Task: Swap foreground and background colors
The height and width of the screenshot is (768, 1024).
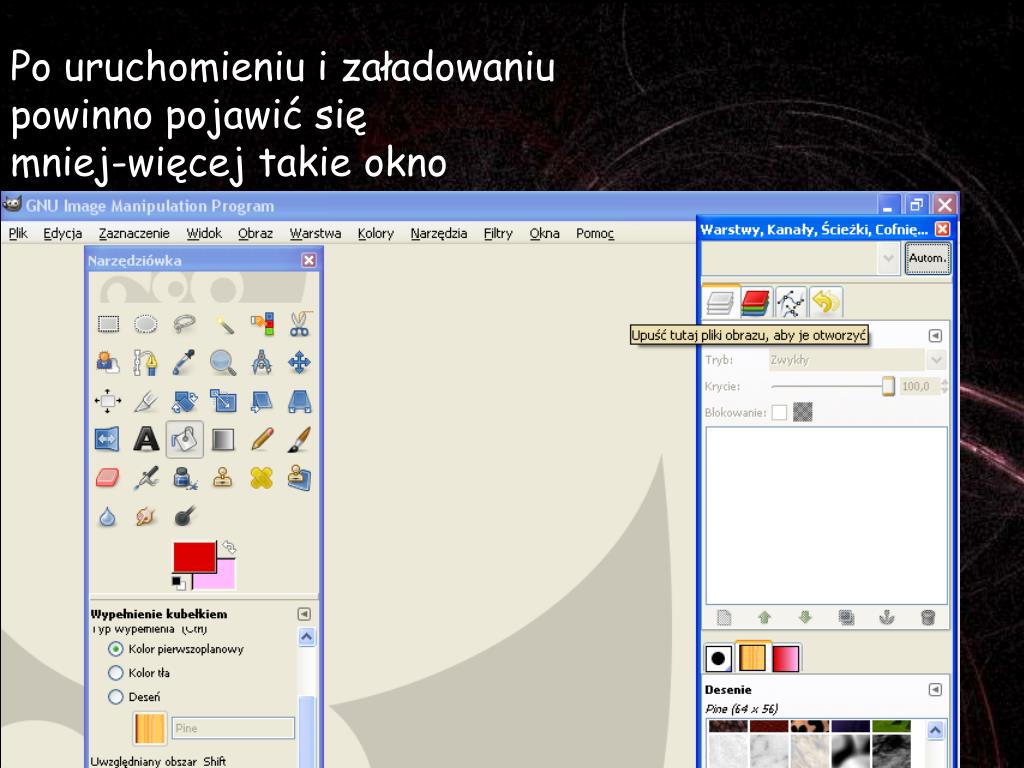Action: click(x=229, y=546)
